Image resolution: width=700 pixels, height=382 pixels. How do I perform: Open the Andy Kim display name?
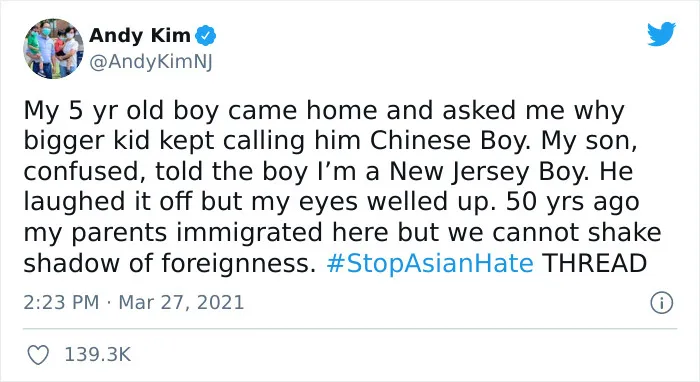pyautogui.click(x=140, y=36)
